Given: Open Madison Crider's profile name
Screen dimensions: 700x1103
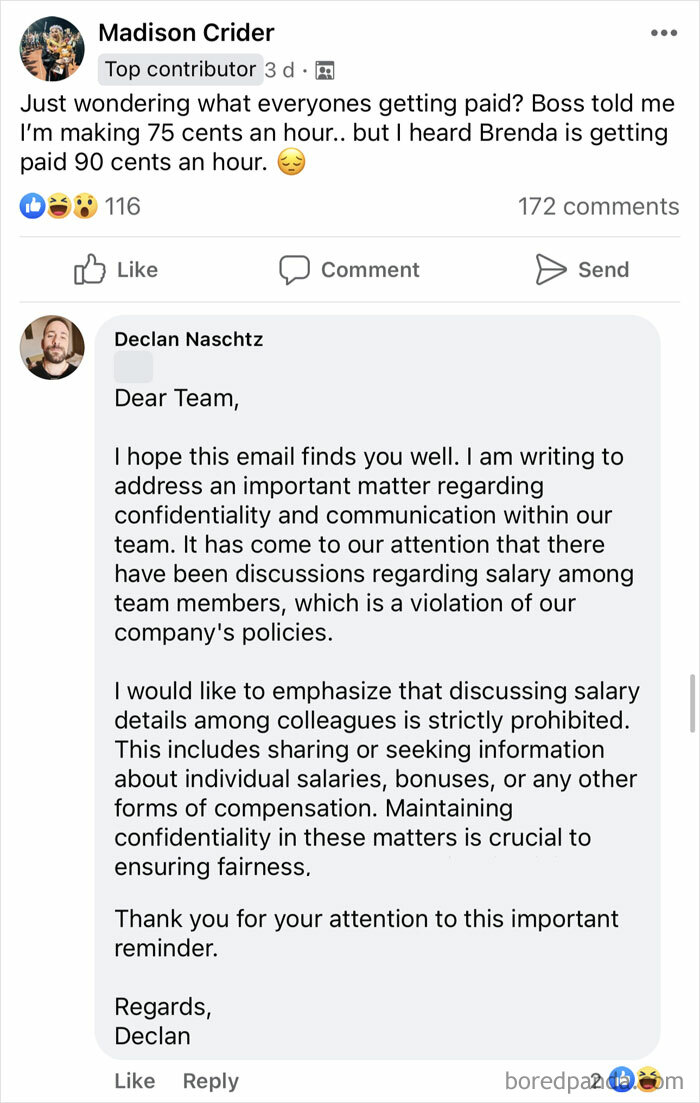Looking at the screenshot, I should click(x=186, y=32).
